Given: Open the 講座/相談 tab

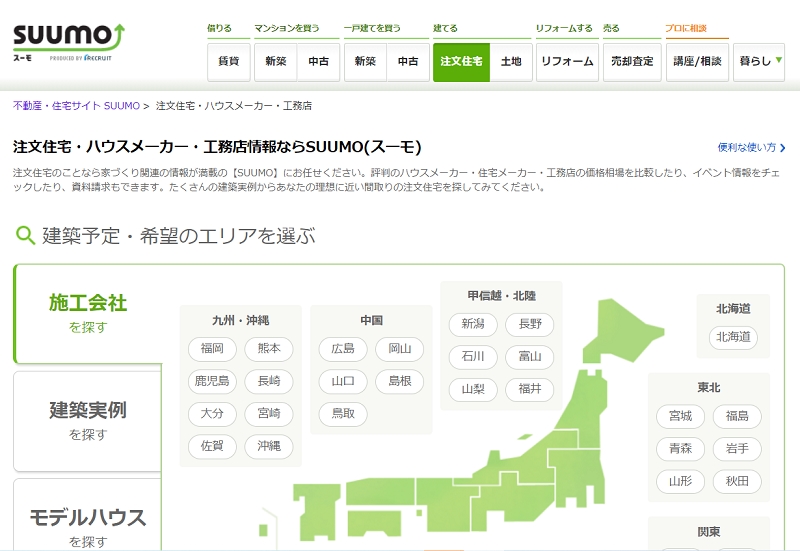Looking at the screenshot, I should (697, 62).
